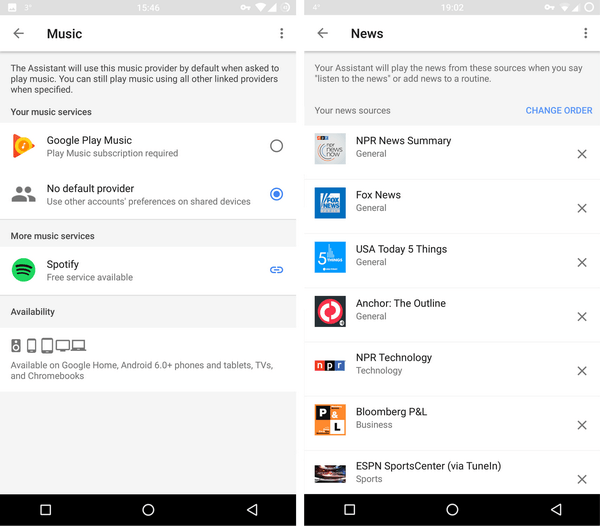The image size is (600, 526).
Task: Click CHANGE ORDER link
Action: tap(559, 111)
